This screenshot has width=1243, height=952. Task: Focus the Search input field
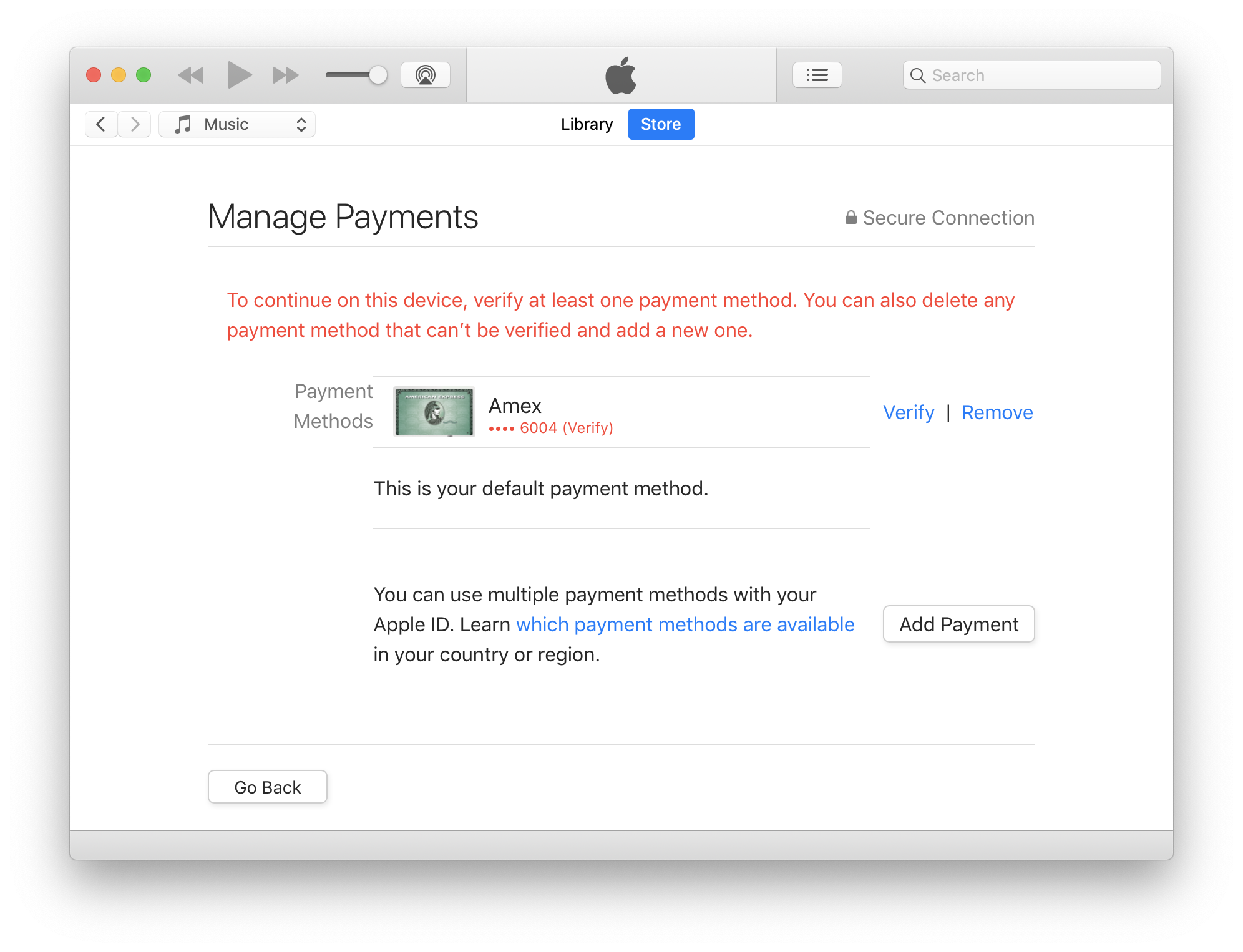(1042, 75)
